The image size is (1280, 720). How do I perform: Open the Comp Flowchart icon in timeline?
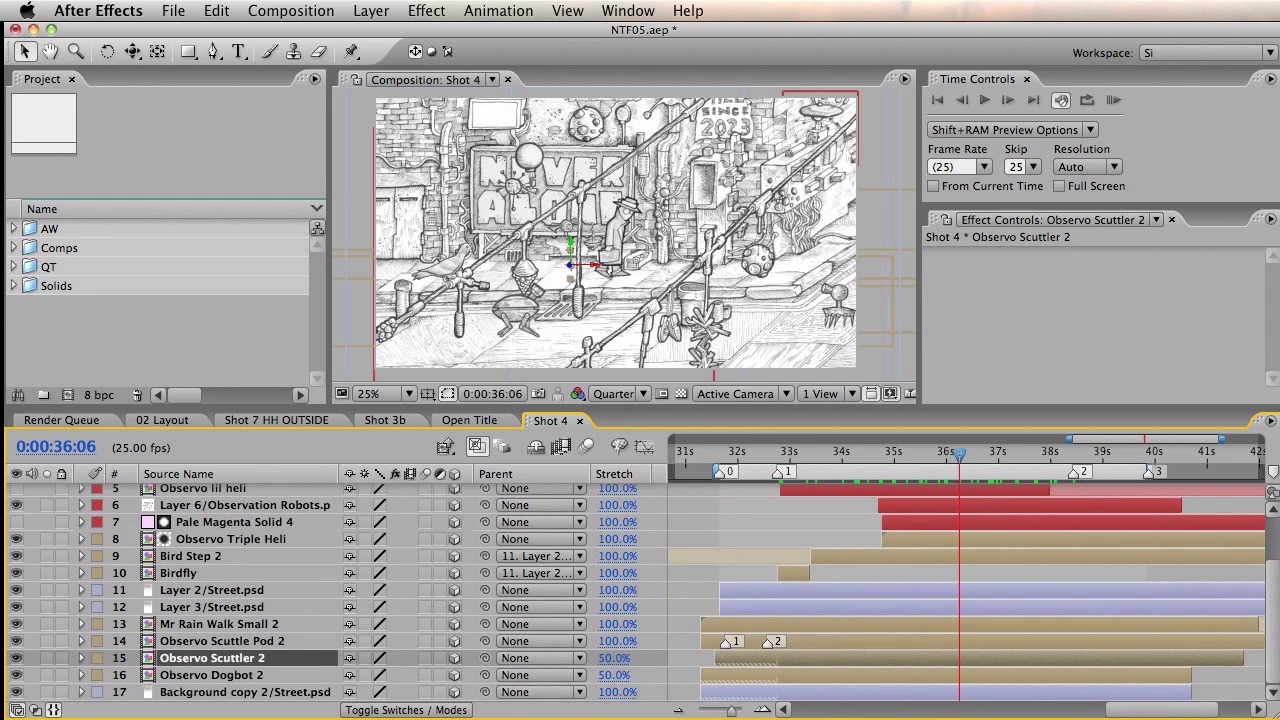coord(446,447)
